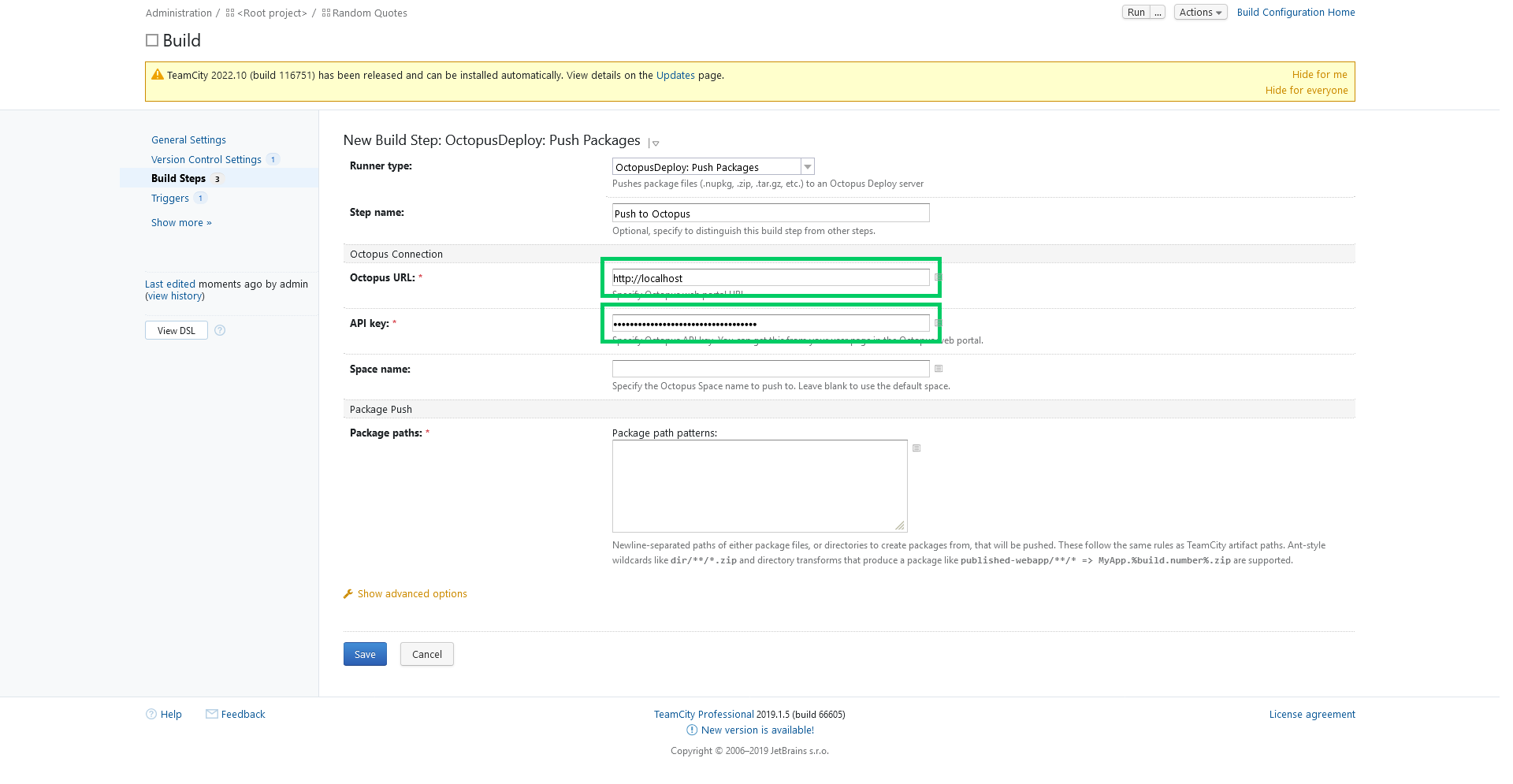Expand the Actions dropdown menu
Screen dimensions: 1513x784
tap(1200, 12)
